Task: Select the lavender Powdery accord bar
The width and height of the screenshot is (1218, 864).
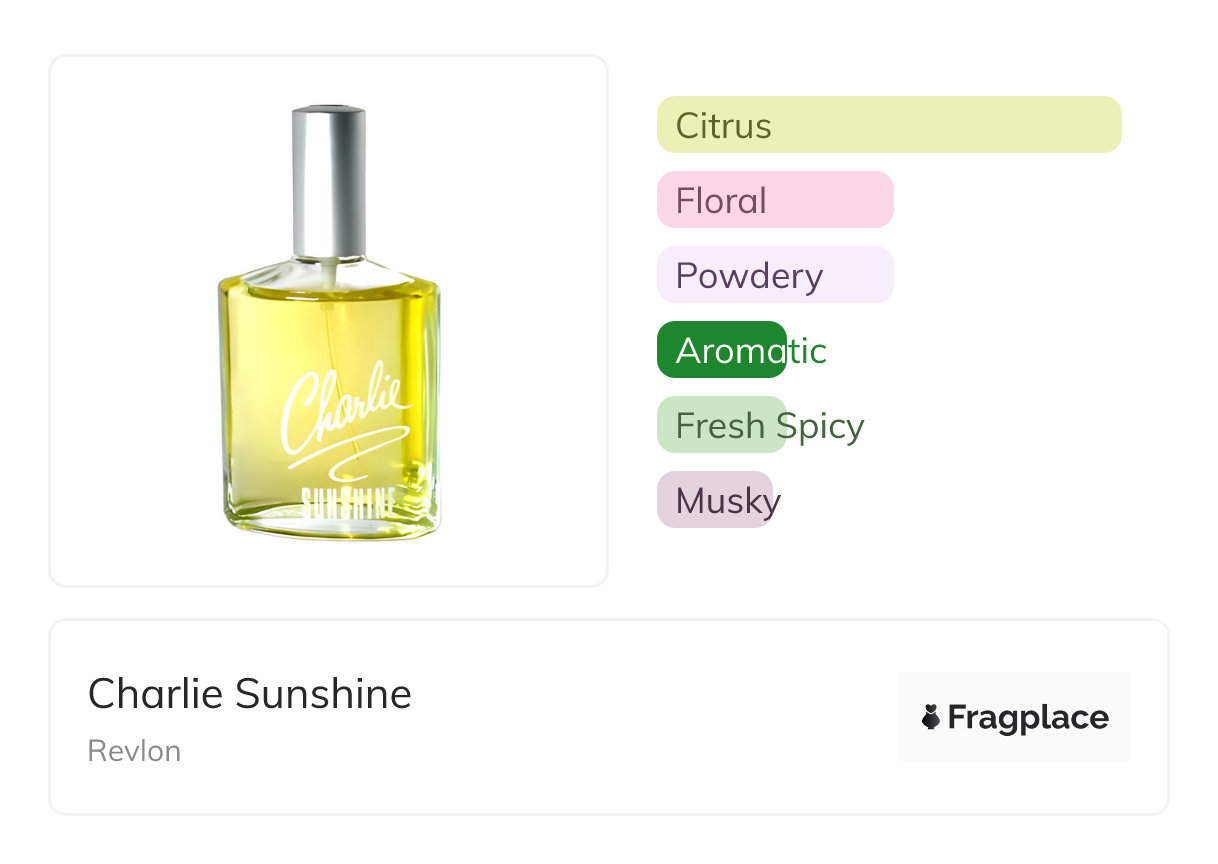Action: click(x=774, y=275)
